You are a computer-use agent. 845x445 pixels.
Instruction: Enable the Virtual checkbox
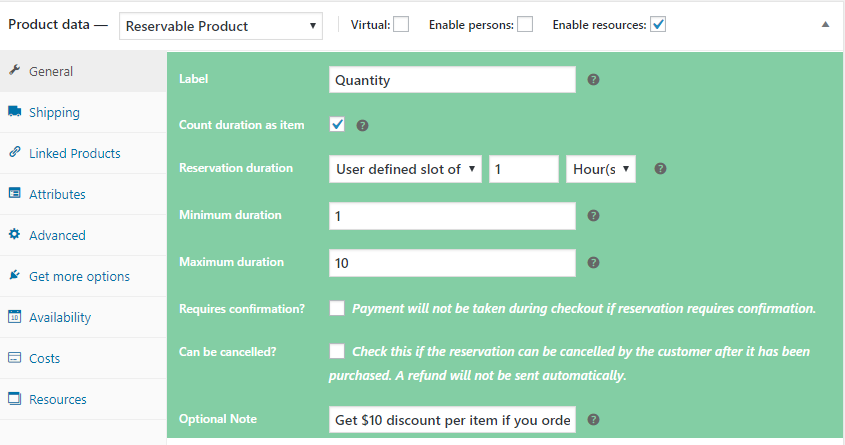point(401,24)
